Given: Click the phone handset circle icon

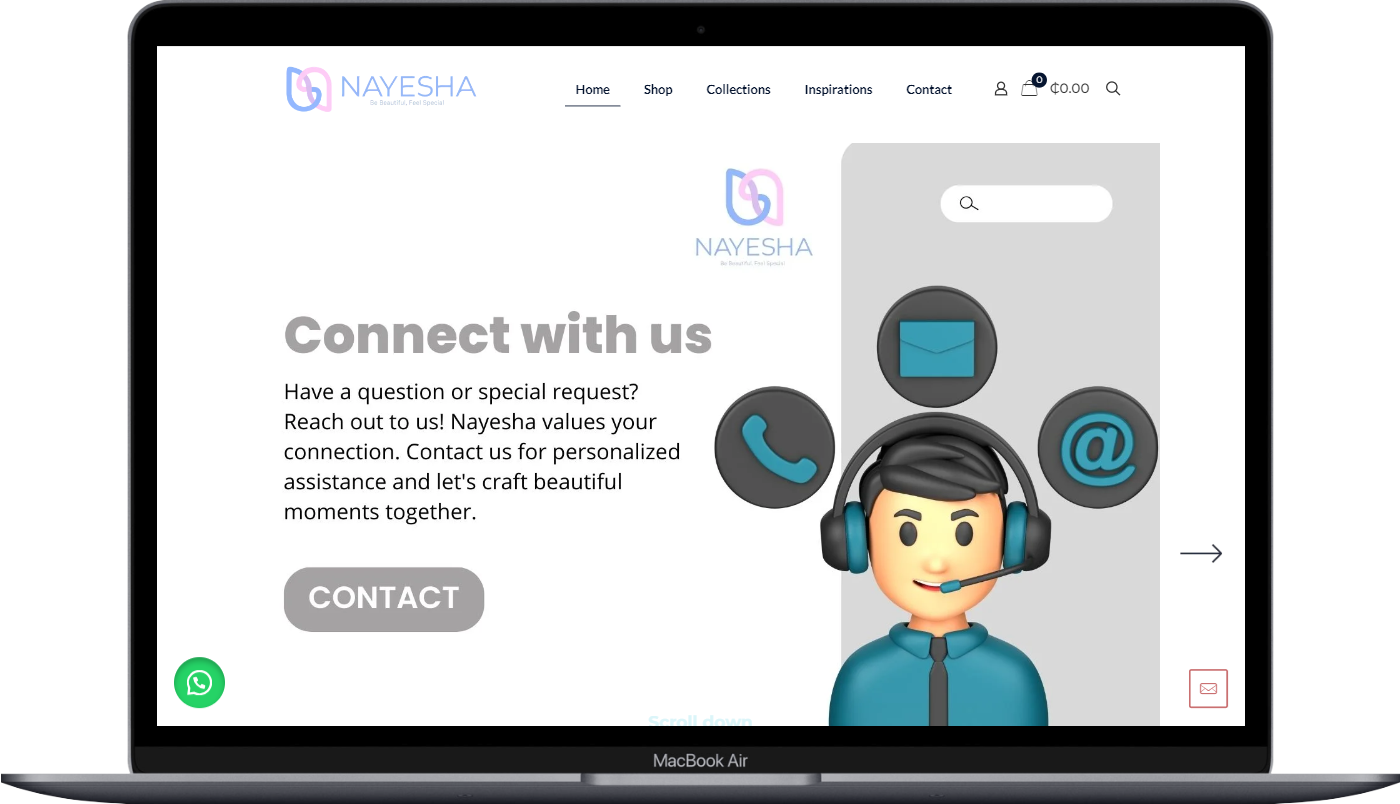Looking at the screenshot, I should click(774, 447).
